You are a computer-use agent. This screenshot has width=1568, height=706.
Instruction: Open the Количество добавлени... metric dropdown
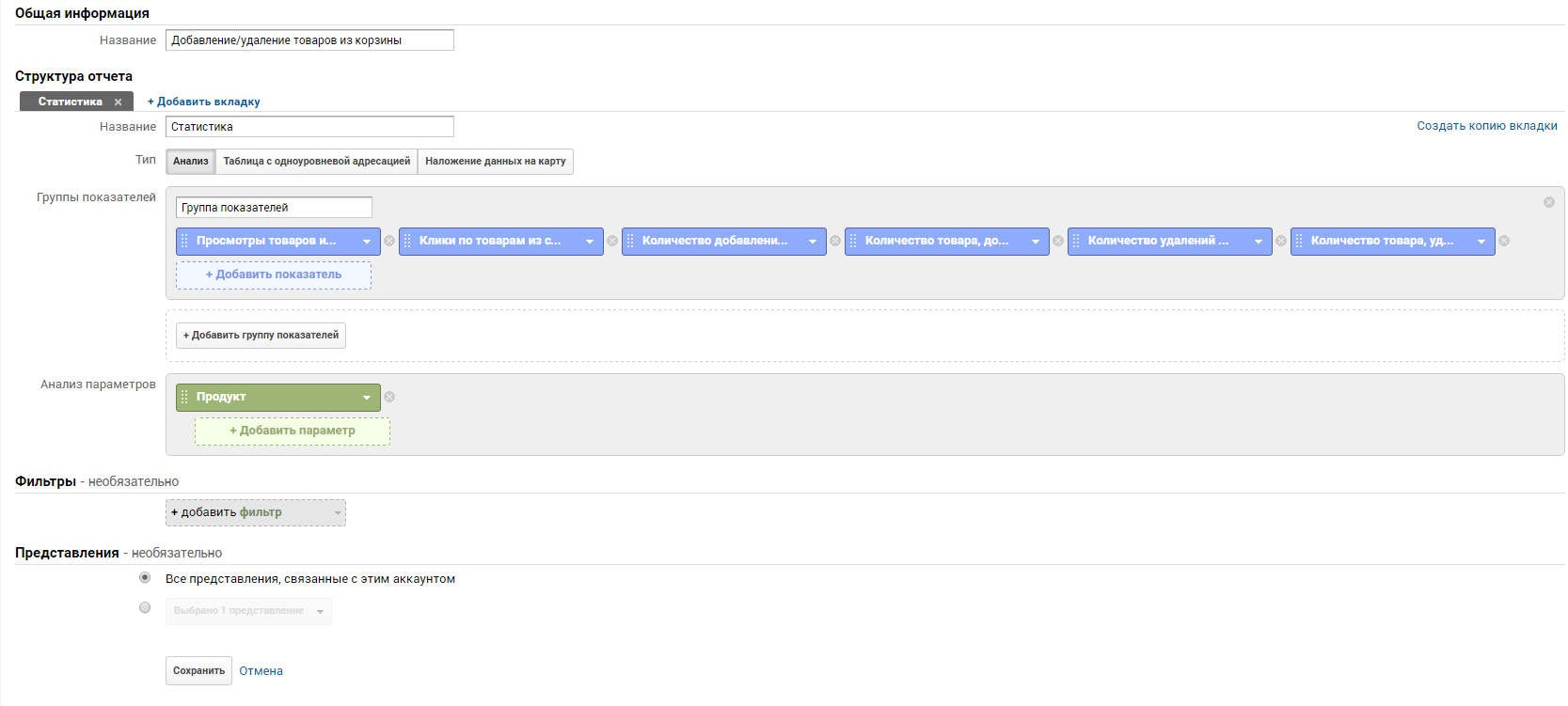click(x=813, y=242)
